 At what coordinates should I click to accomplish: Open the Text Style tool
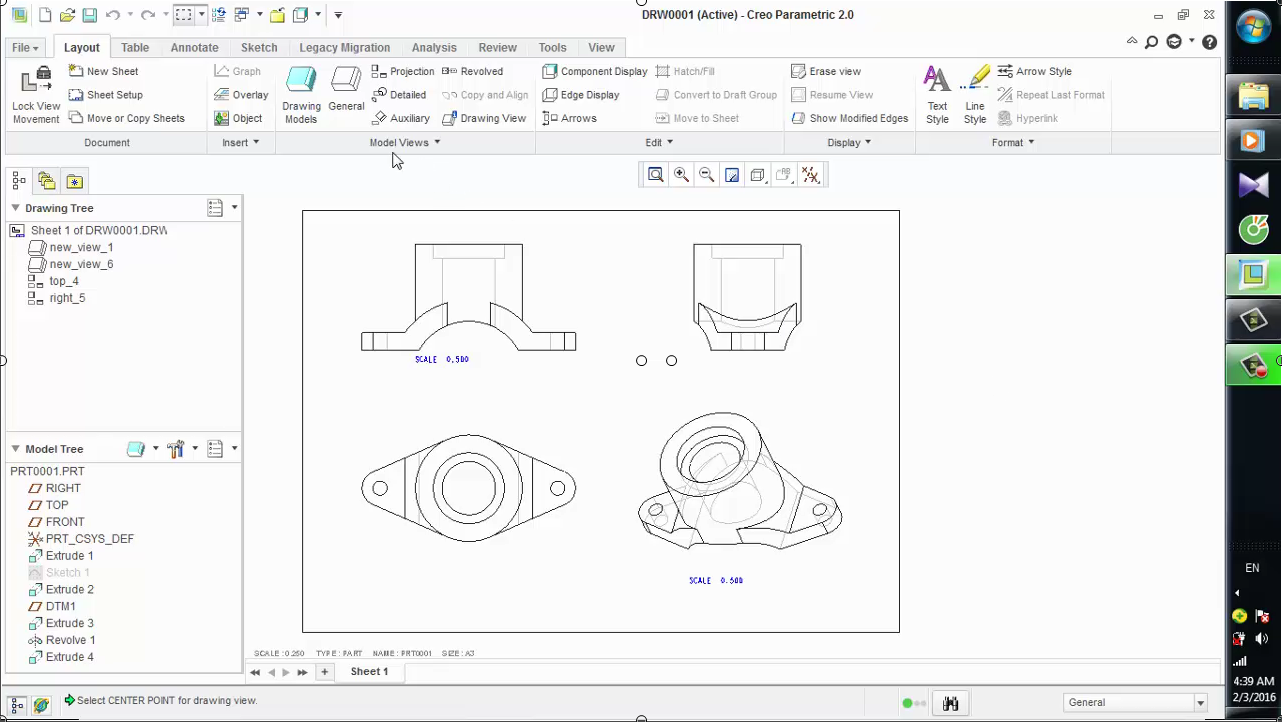coord(937,94)
